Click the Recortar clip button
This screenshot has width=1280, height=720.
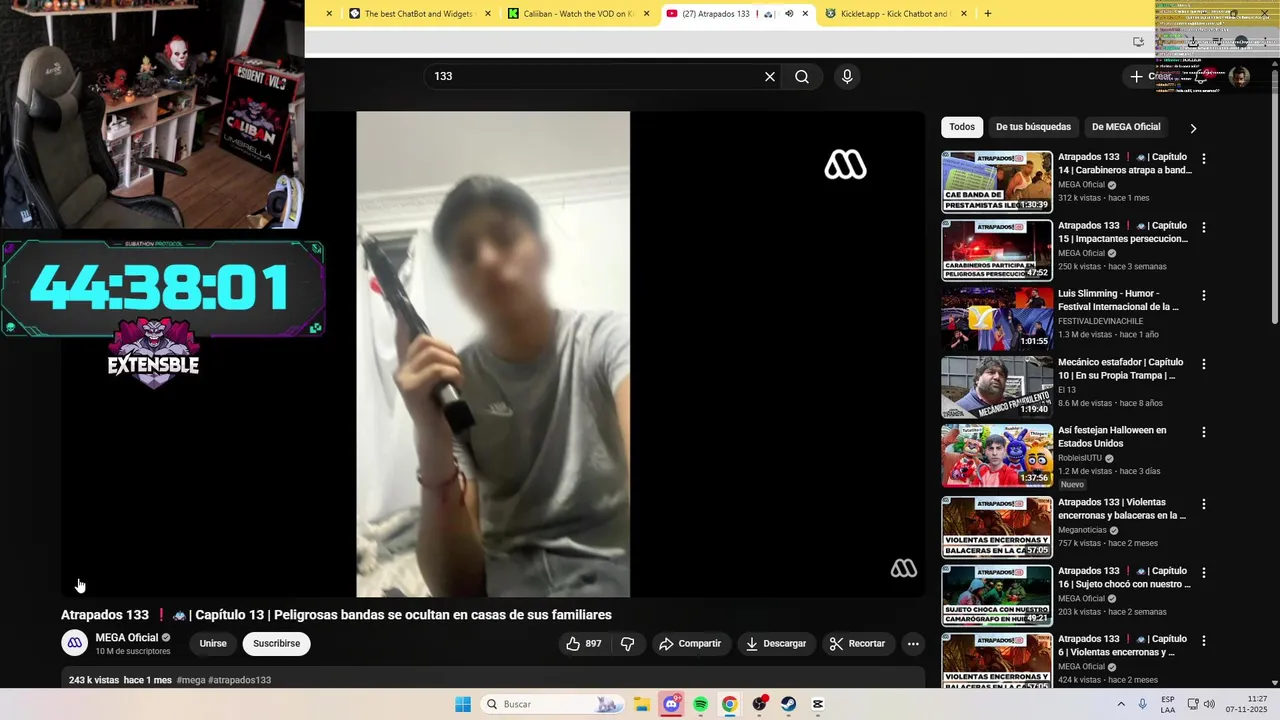pyautogui.click(x=858, y=644)
